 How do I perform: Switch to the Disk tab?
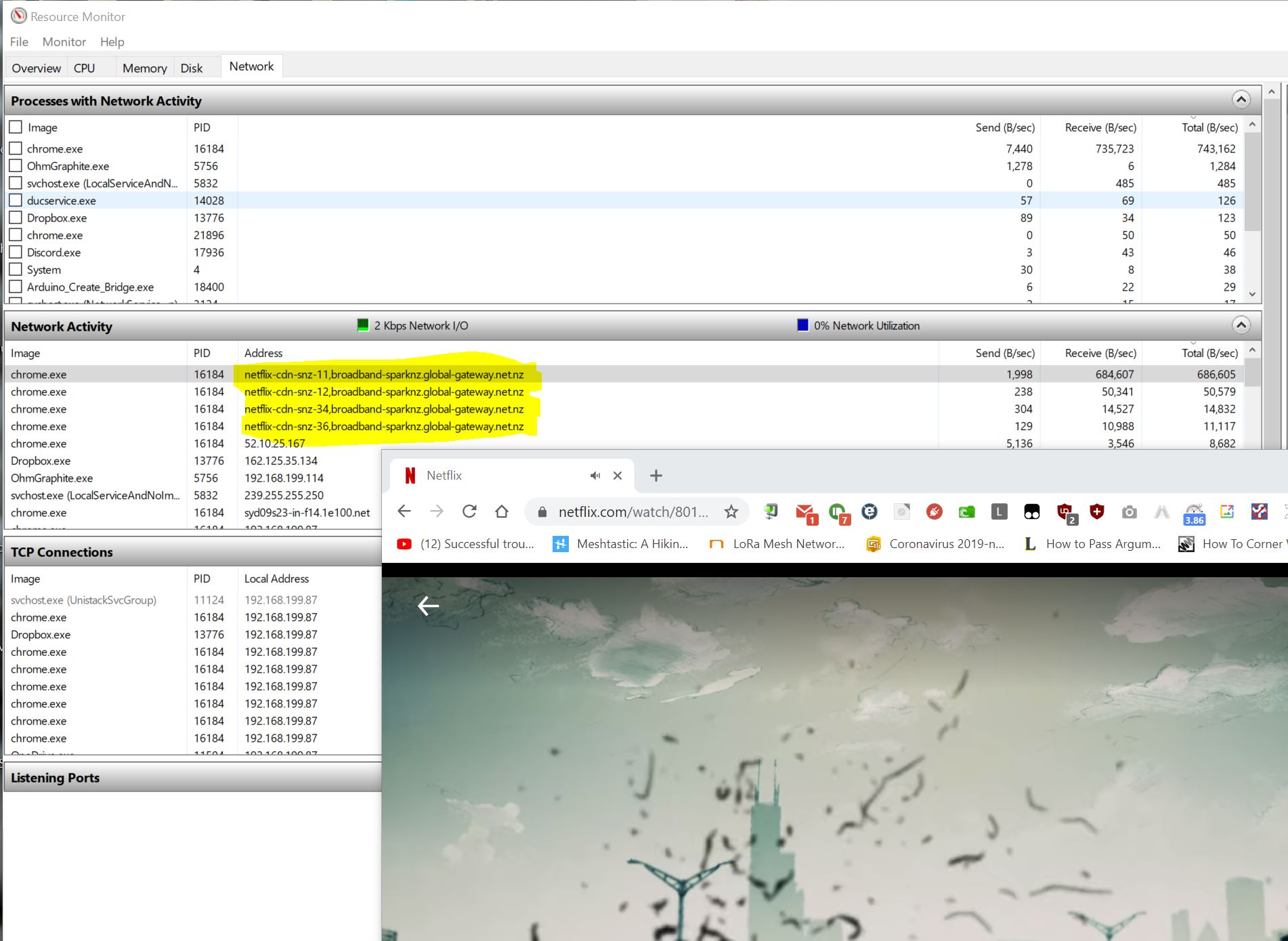tap(192, 68)
